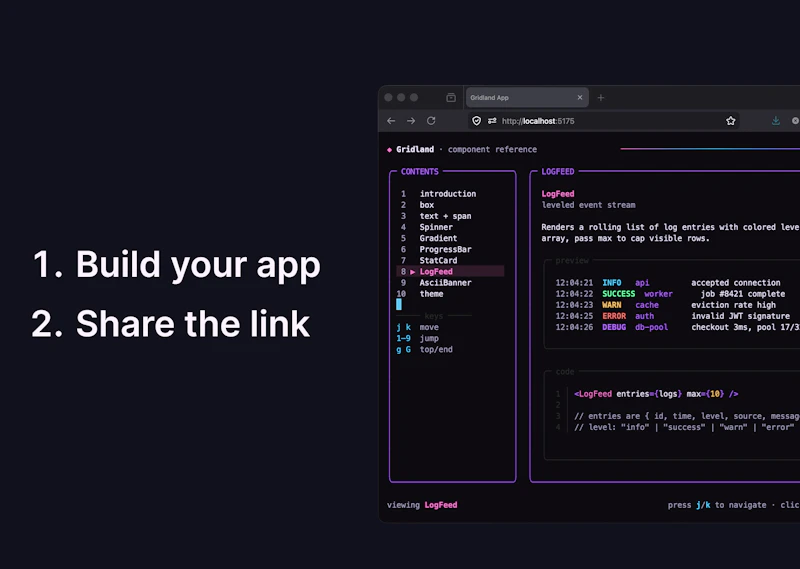Open the tracking protection shield icon
The width and height of the screenshot is (800, 569).
[x=477, y=121]
